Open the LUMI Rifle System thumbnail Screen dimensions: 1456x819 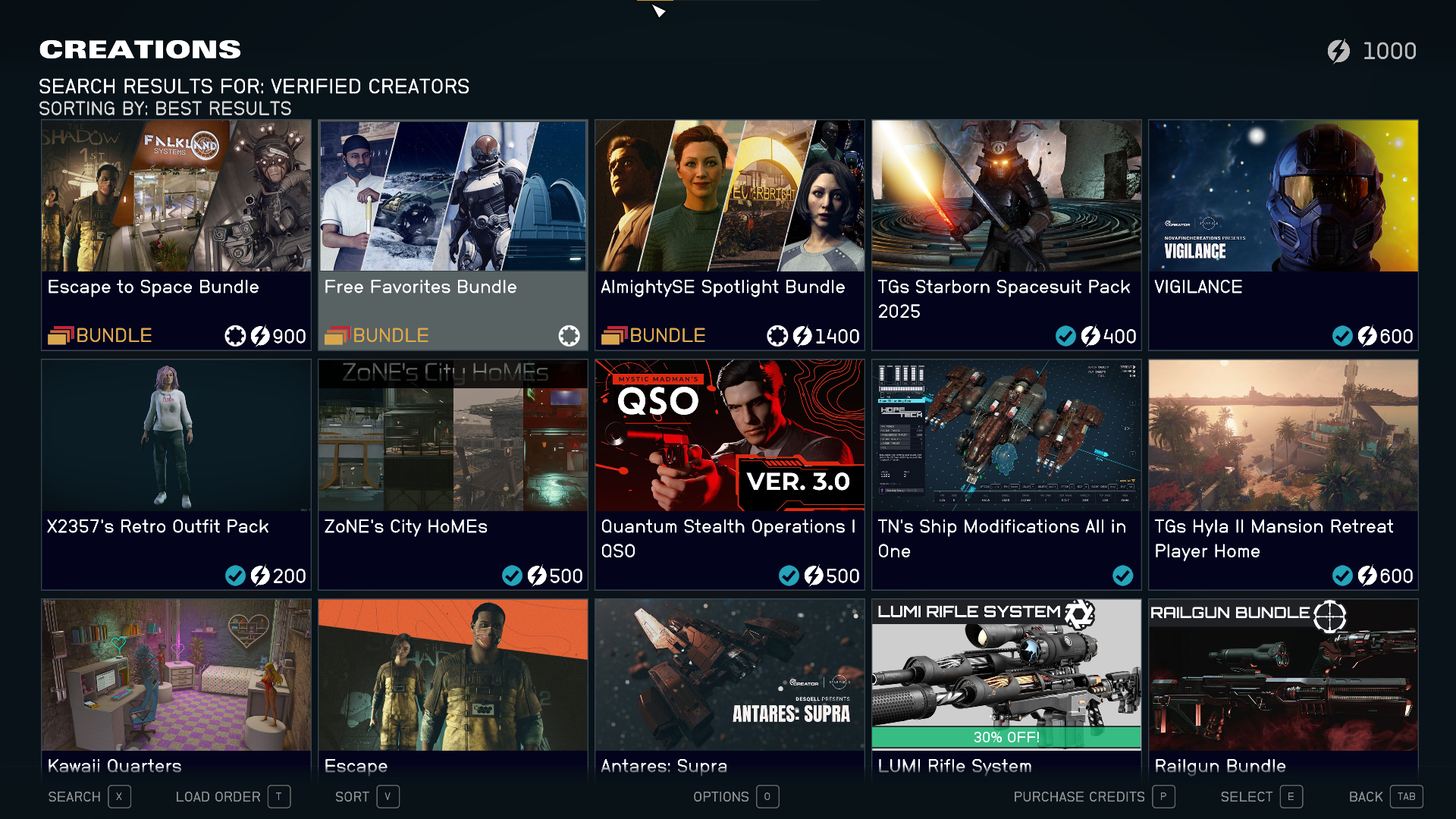[x=1006, y=675]
